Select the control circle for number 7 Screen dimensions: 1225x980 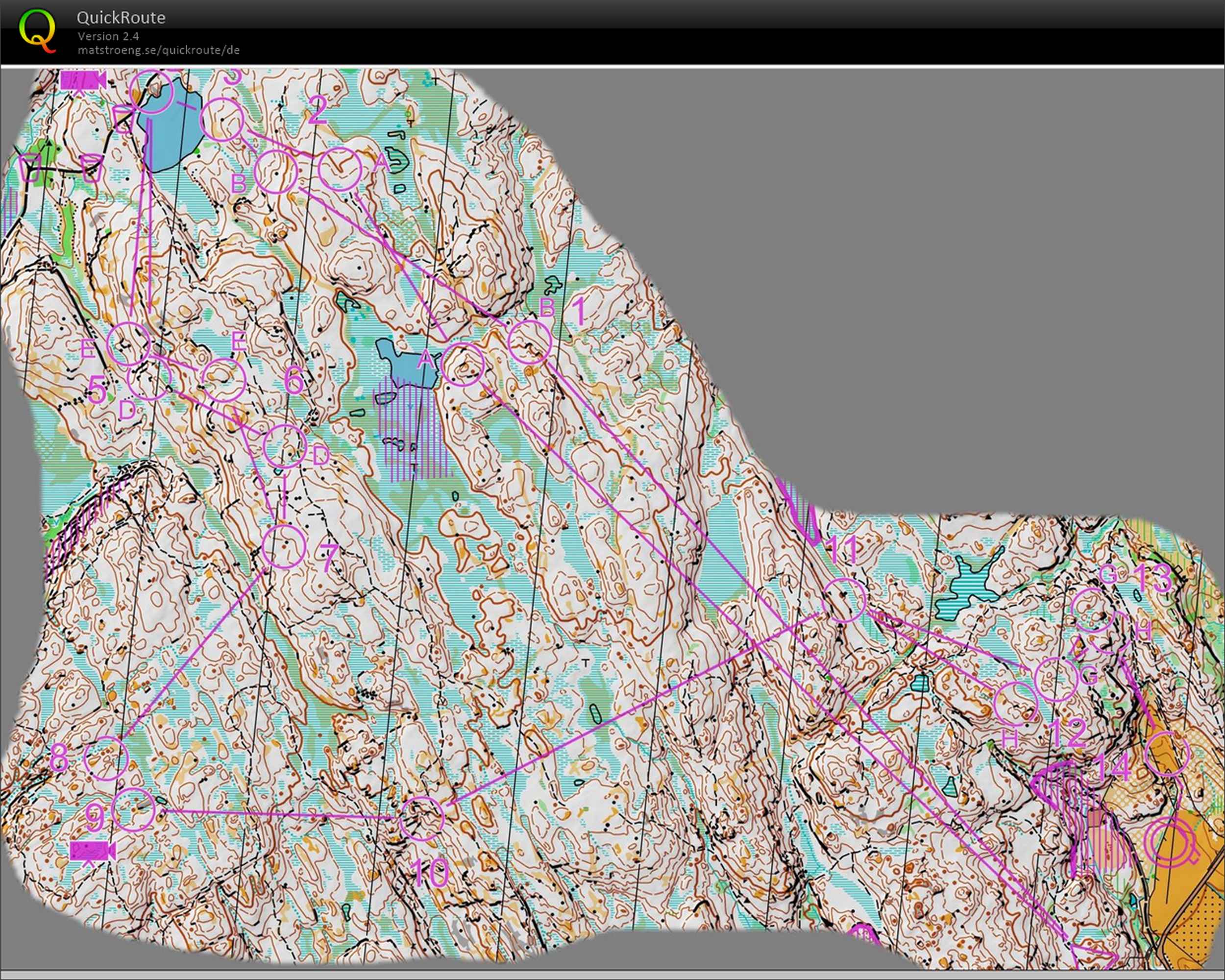(284, 546)
